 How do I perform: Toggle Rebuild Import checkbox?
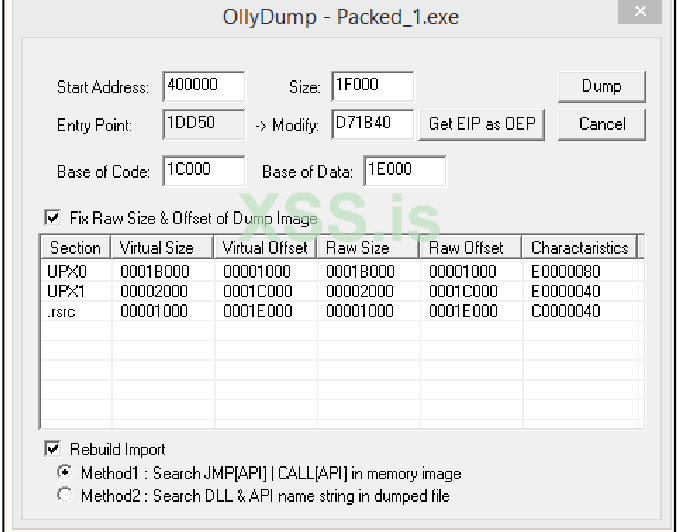(53, 449)
